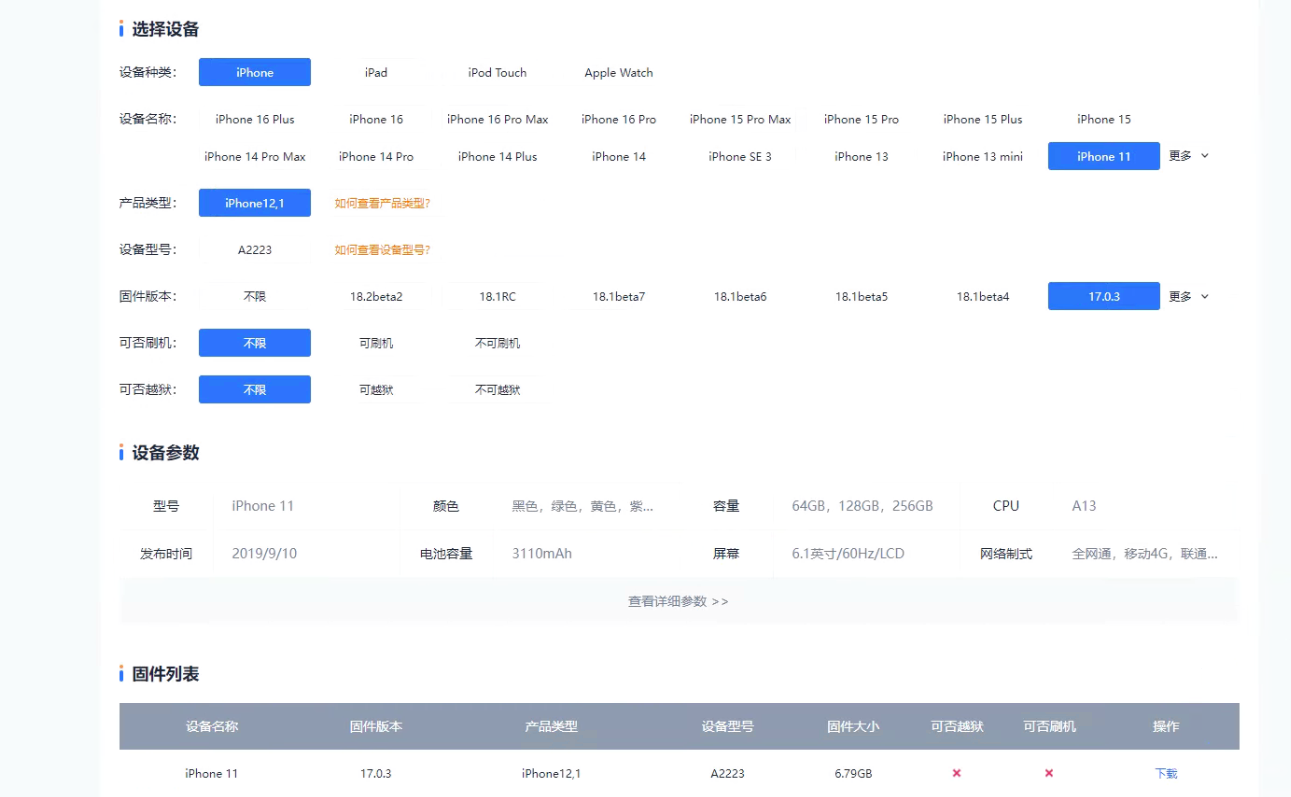Image resolution: width=1291 pixels, height=797 pixels.
Task: Expand more firmware versions dropdown
Action: [1189, 296]
